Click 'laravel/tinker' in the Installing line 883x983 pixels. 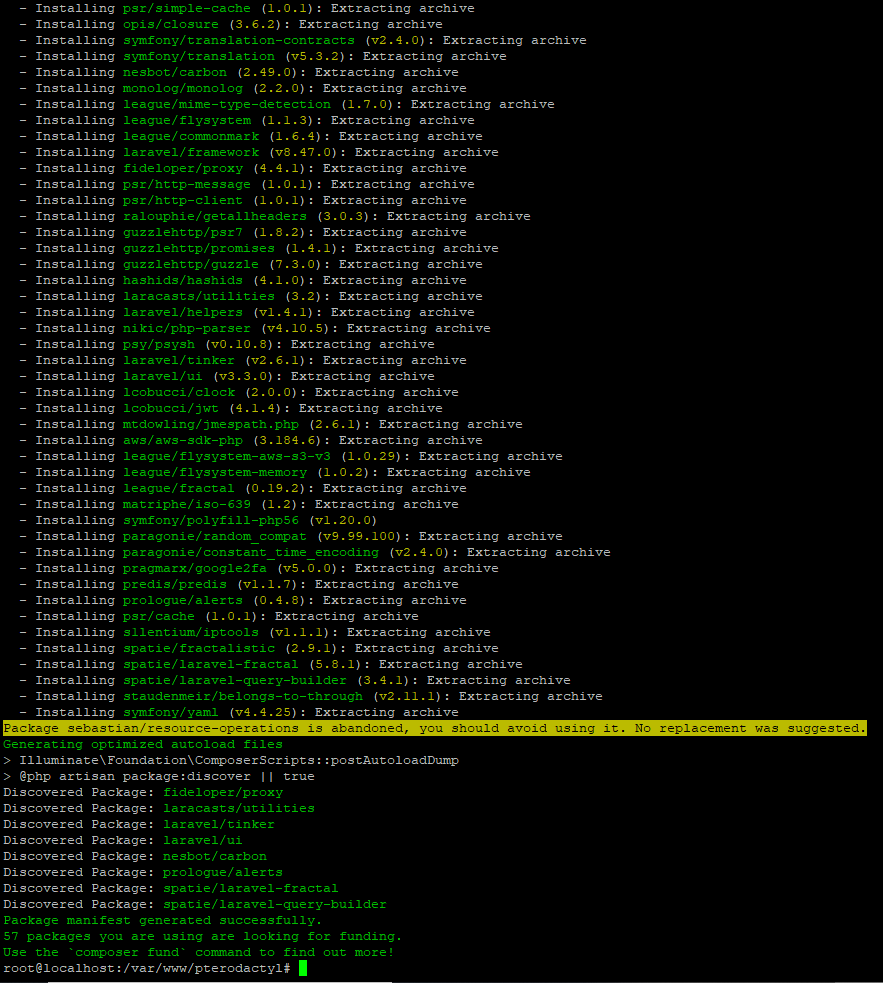tap(179, 360)
